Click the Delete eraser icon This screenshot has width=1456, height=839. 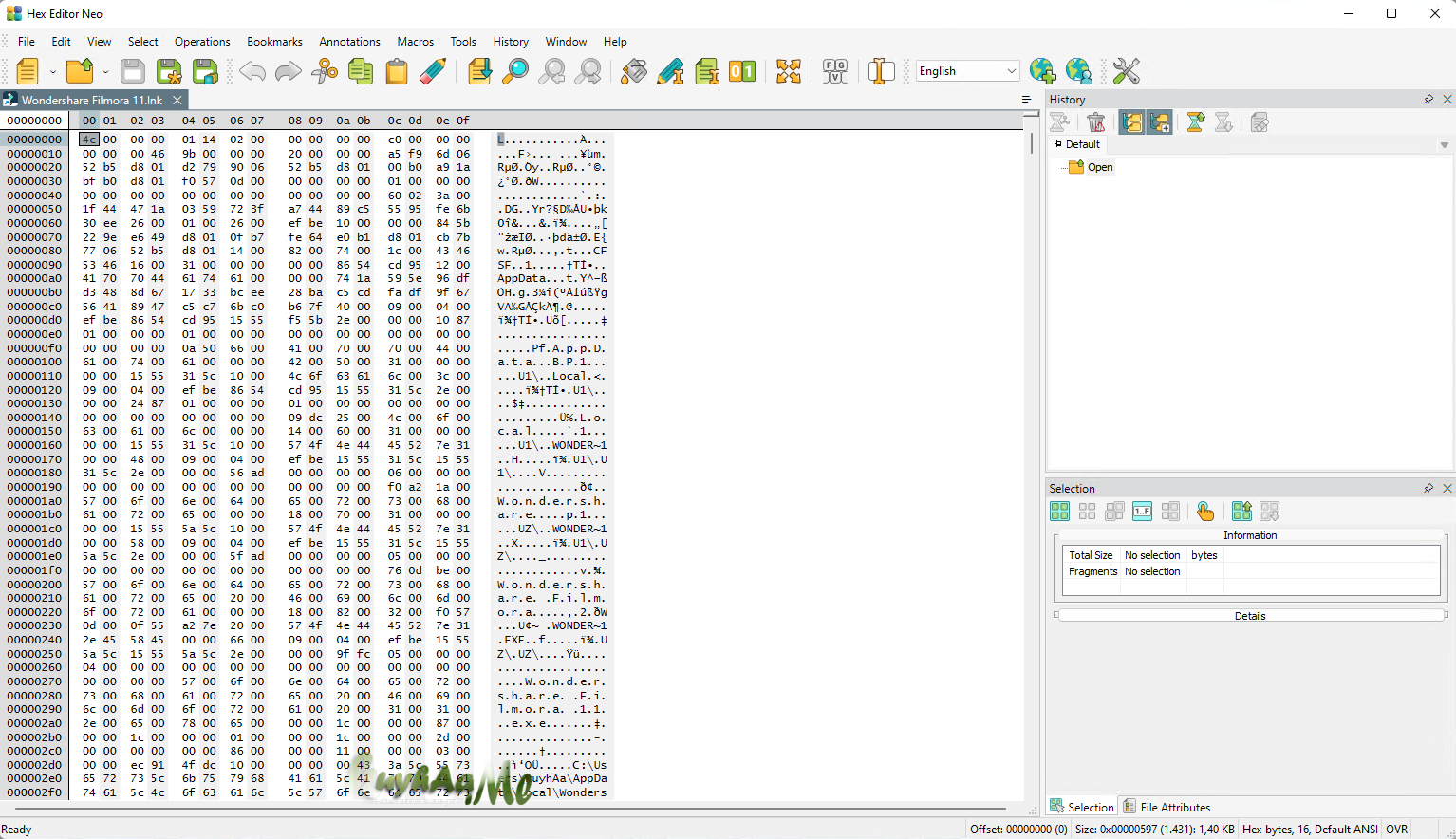click(433, 71)
